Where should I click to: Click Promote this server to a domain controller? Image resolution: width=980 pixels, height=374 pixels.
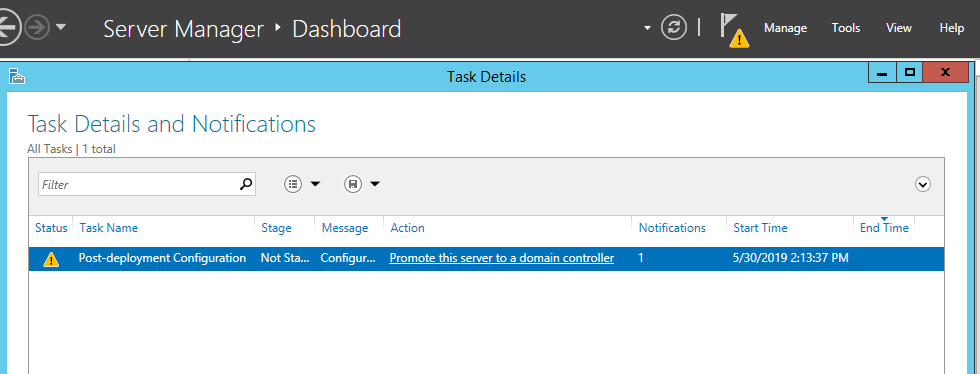pos(501,258)
